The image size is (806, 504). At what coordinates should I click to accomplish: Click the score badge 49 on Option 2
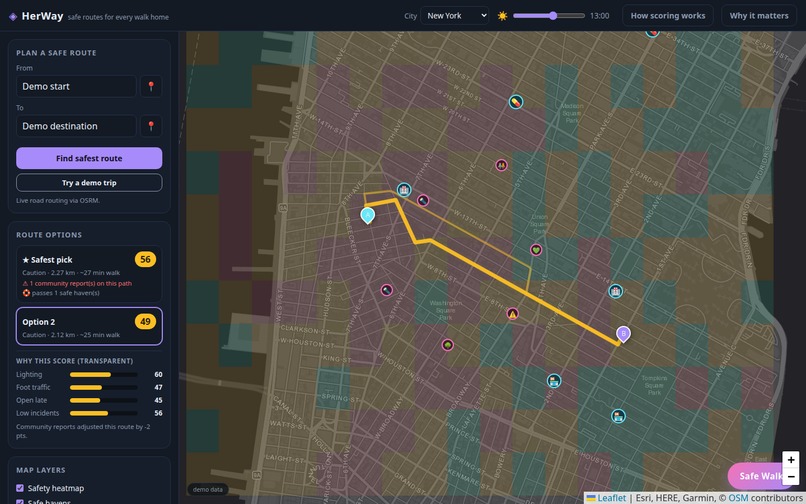pos(145,321)
